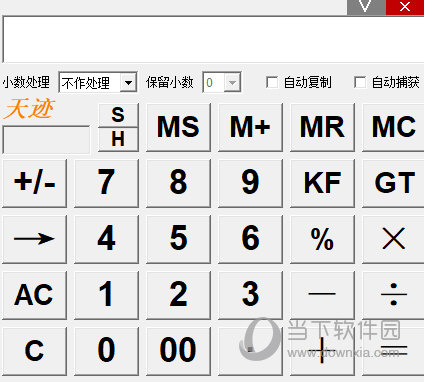Clear memory with the MC button
This screenshot has height=382, width=424.
pyautogui.click(x=393, y=127)
